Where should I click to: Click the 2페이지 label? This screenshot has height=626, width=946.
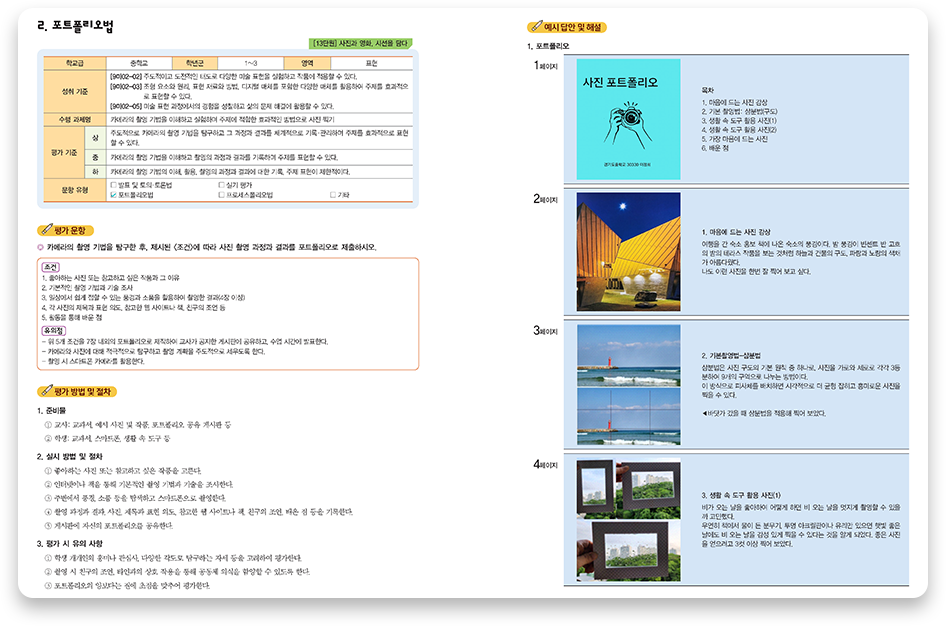(x=545, y=199)
